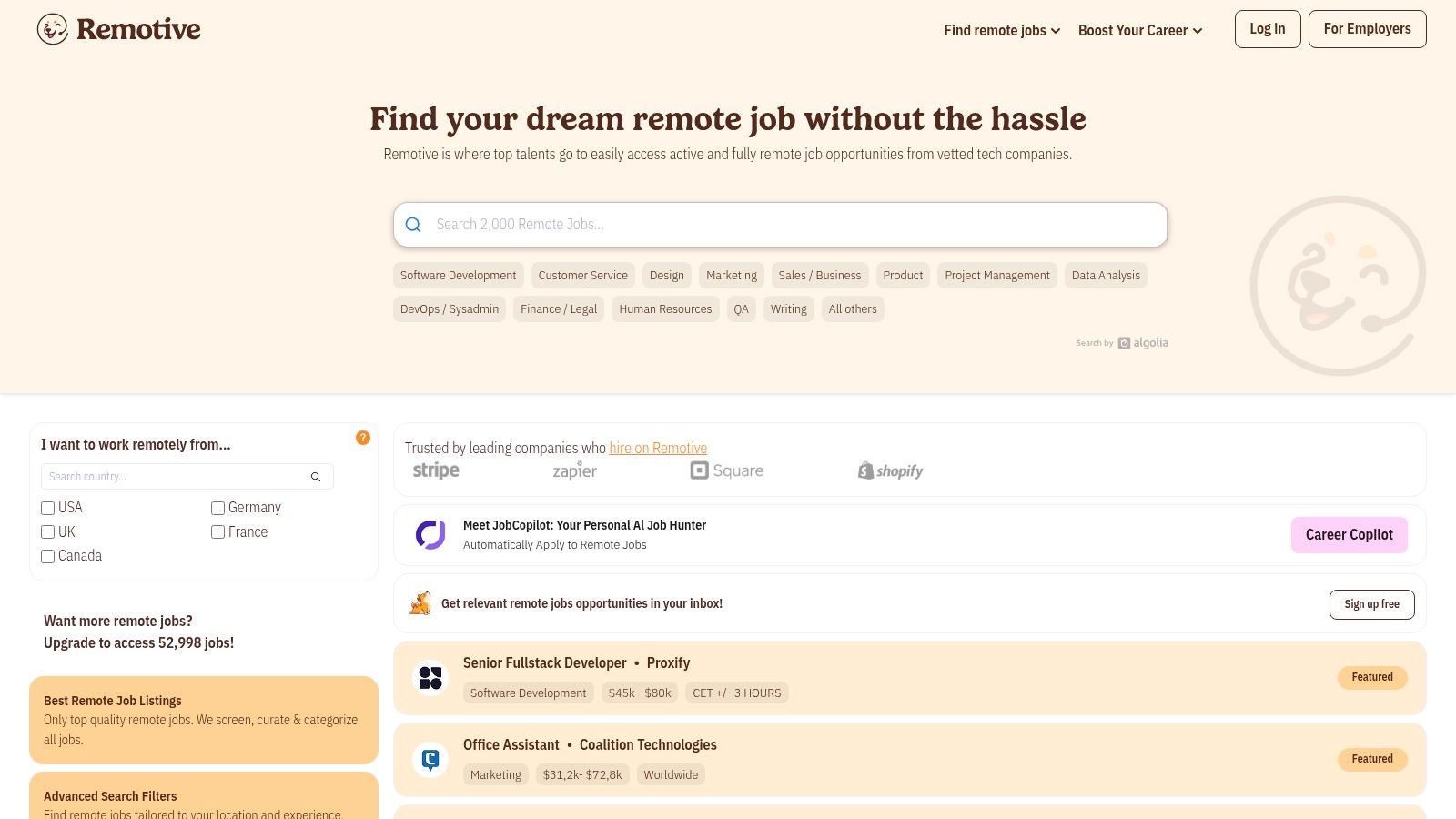1456x819 pixels.
Task: Open the Office Assistant job listing
Action: [x=910, y=760]
